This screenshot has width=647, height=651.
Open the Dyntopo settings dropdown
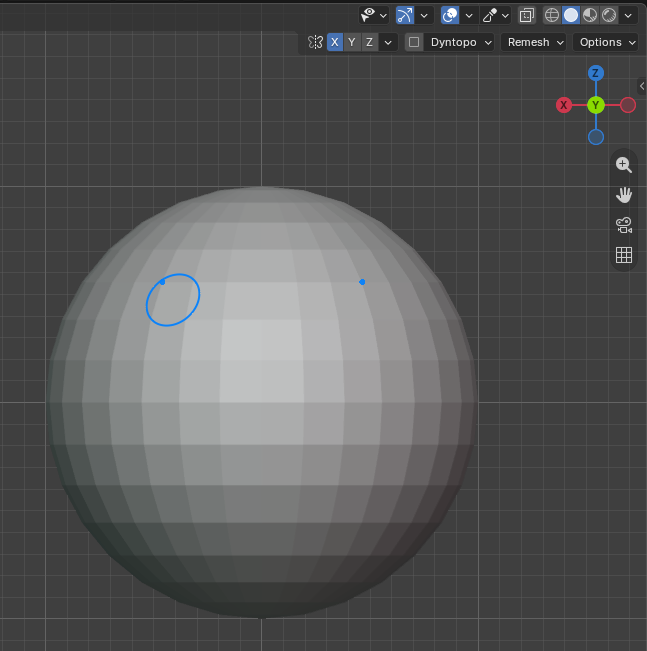point(461,42)
